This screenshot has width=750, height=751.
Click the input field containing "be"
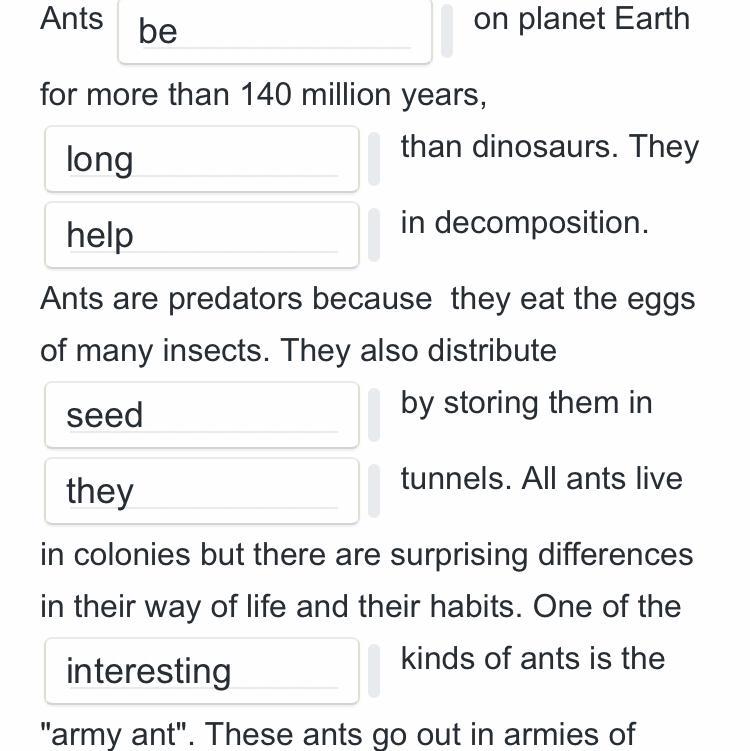click(275, 31)
